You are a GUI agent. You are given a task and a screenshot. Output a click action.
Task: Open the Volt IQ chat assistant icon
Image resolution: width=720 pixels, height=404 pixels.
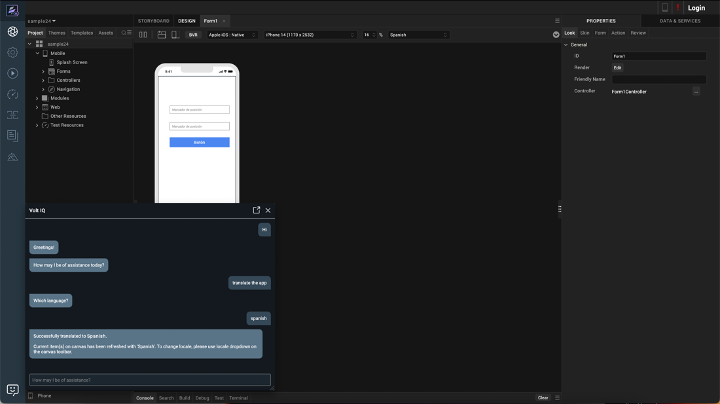12,390
